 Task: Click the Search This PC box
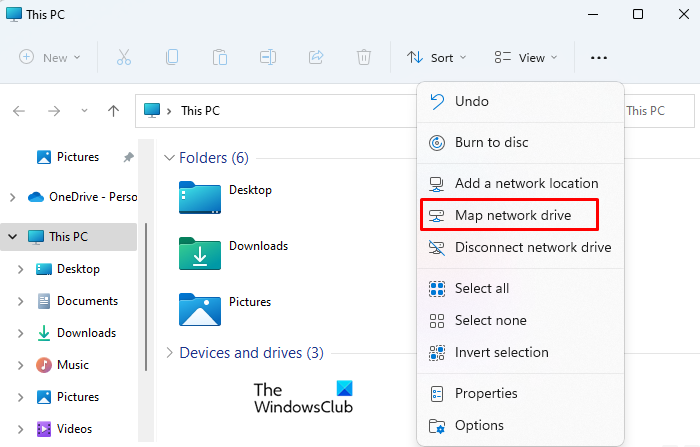tap(659, 111)
